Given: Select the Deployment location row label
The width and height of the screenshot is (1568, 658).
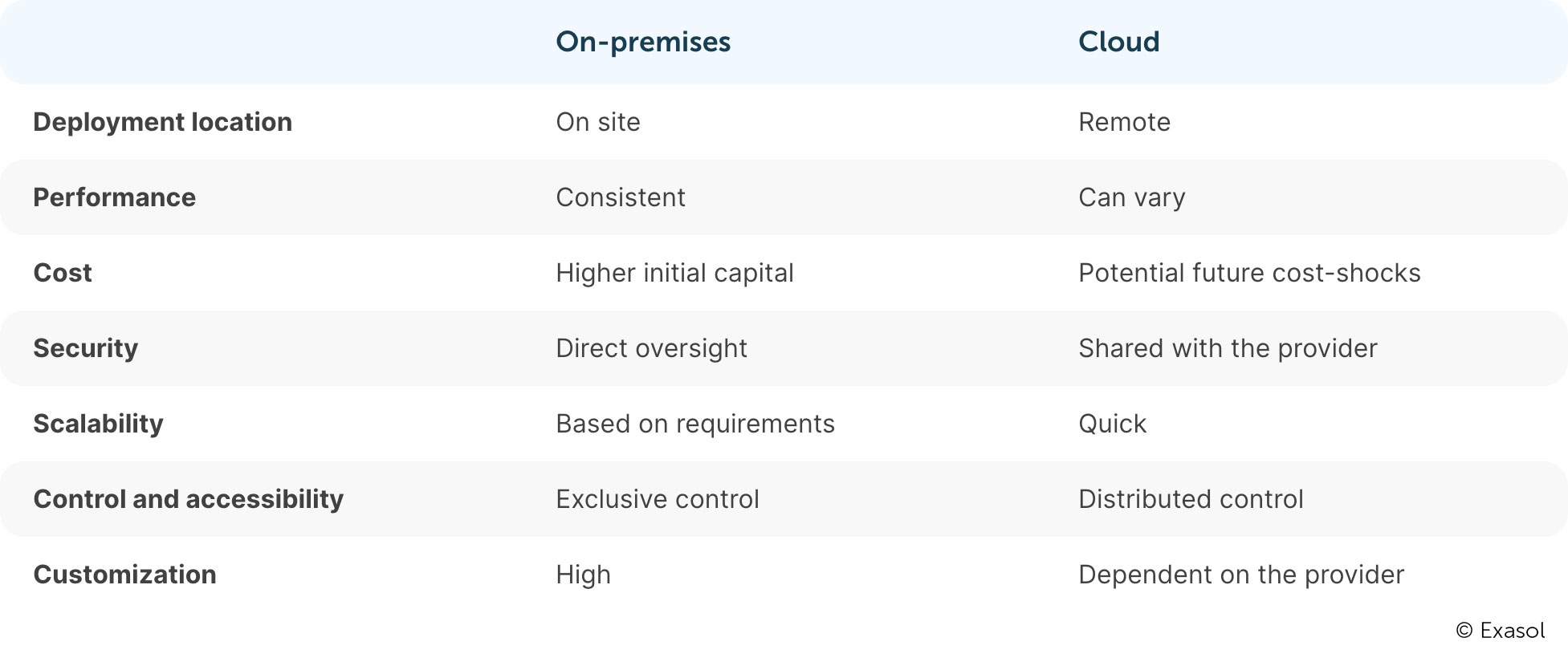Looking at the screenshot, I should pyautogui.click(x=162, y=122).
